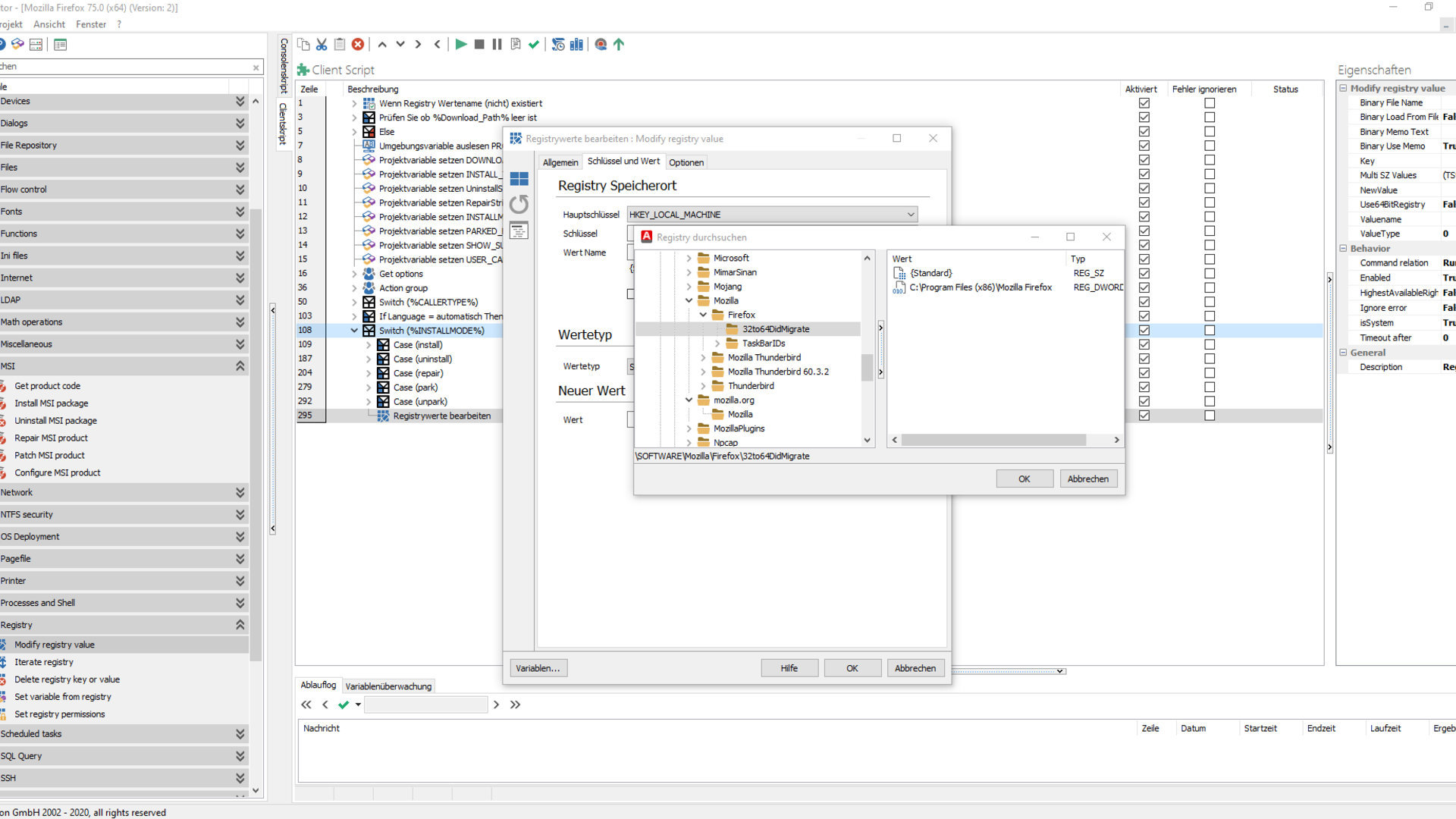The height and width of the screenshot is (819, 1456).
Task: Switch to the Optionen tab
Action: 686,162
